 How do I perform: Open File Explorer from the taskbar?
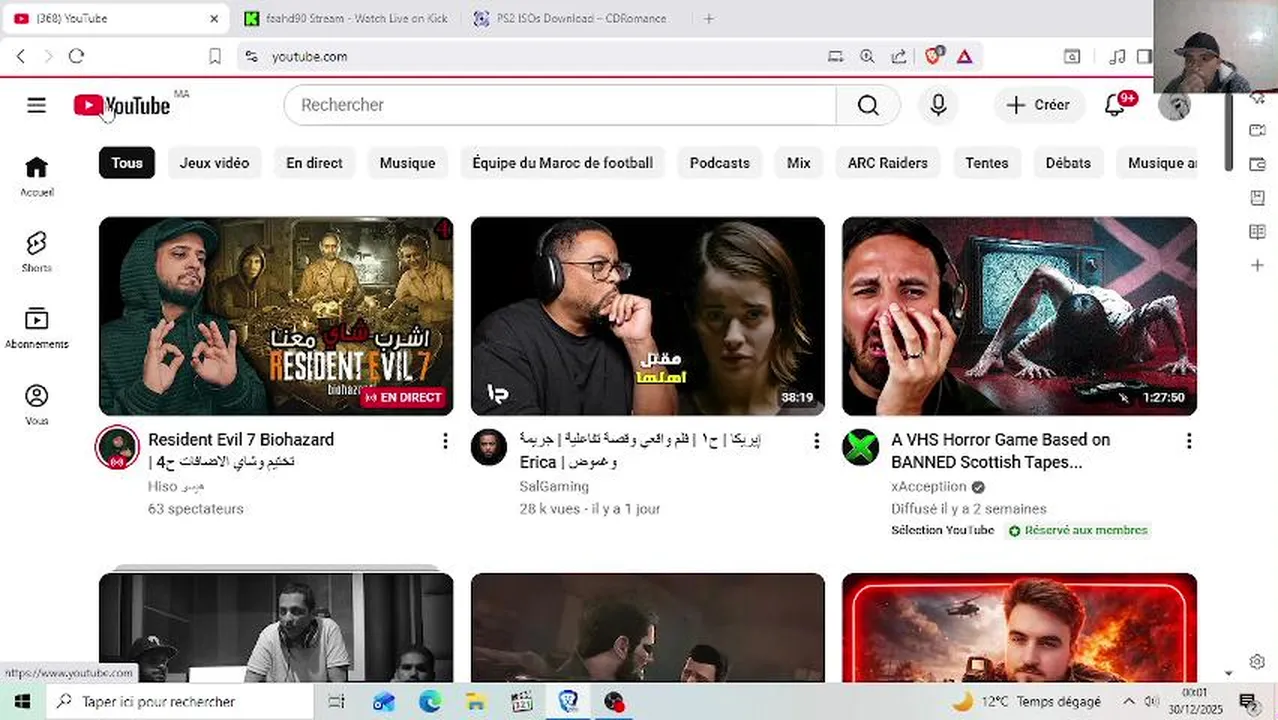(476, 701)
